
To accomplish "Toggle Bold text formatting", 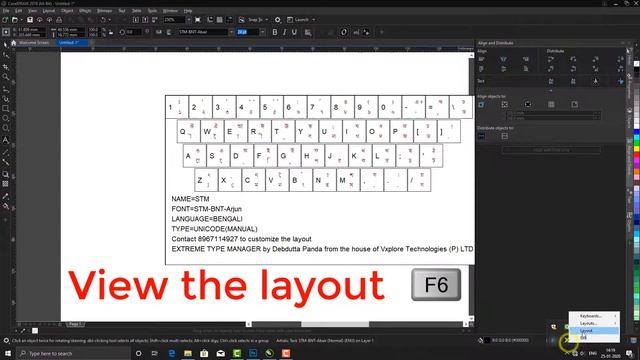I will [275, 32].
